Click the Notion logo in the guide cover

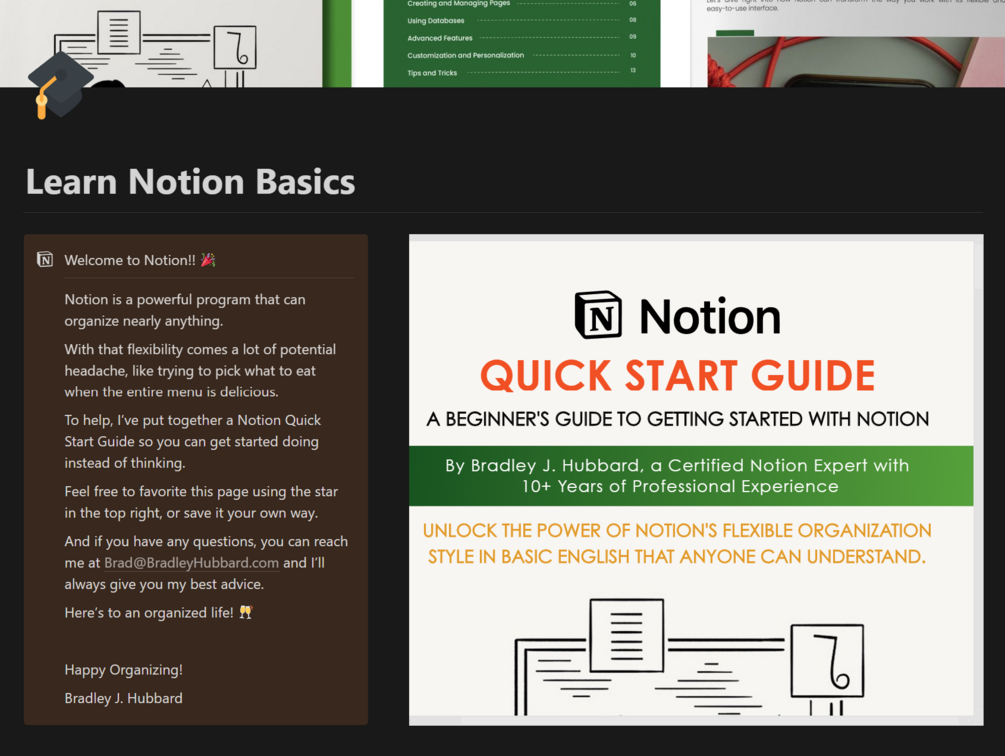(x=677, y=316)
